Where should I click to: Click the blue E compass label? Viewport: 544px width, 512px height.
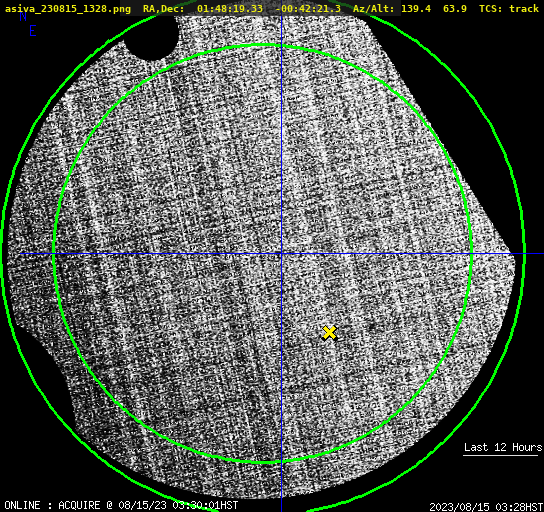click(x=33, y=31)
